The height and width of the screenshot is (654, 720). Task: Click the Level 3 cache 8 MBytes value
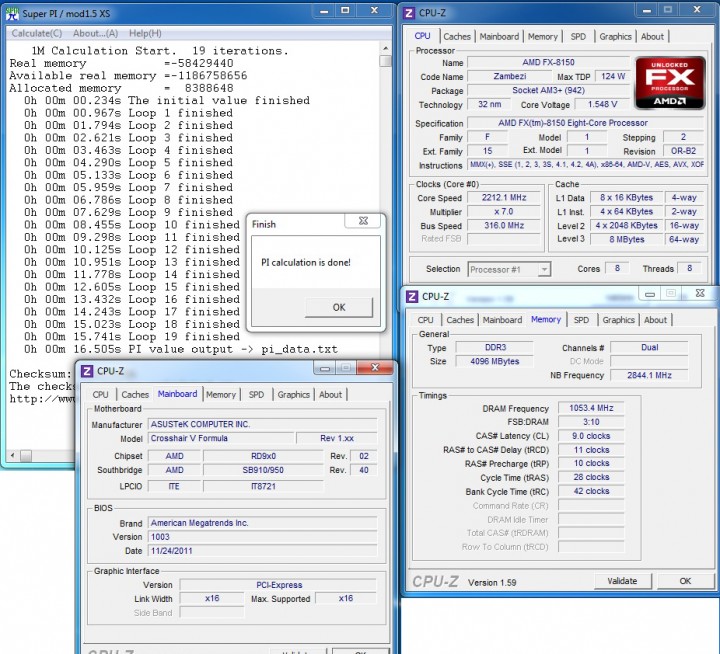pyautogui.click(x=626, y=239)
